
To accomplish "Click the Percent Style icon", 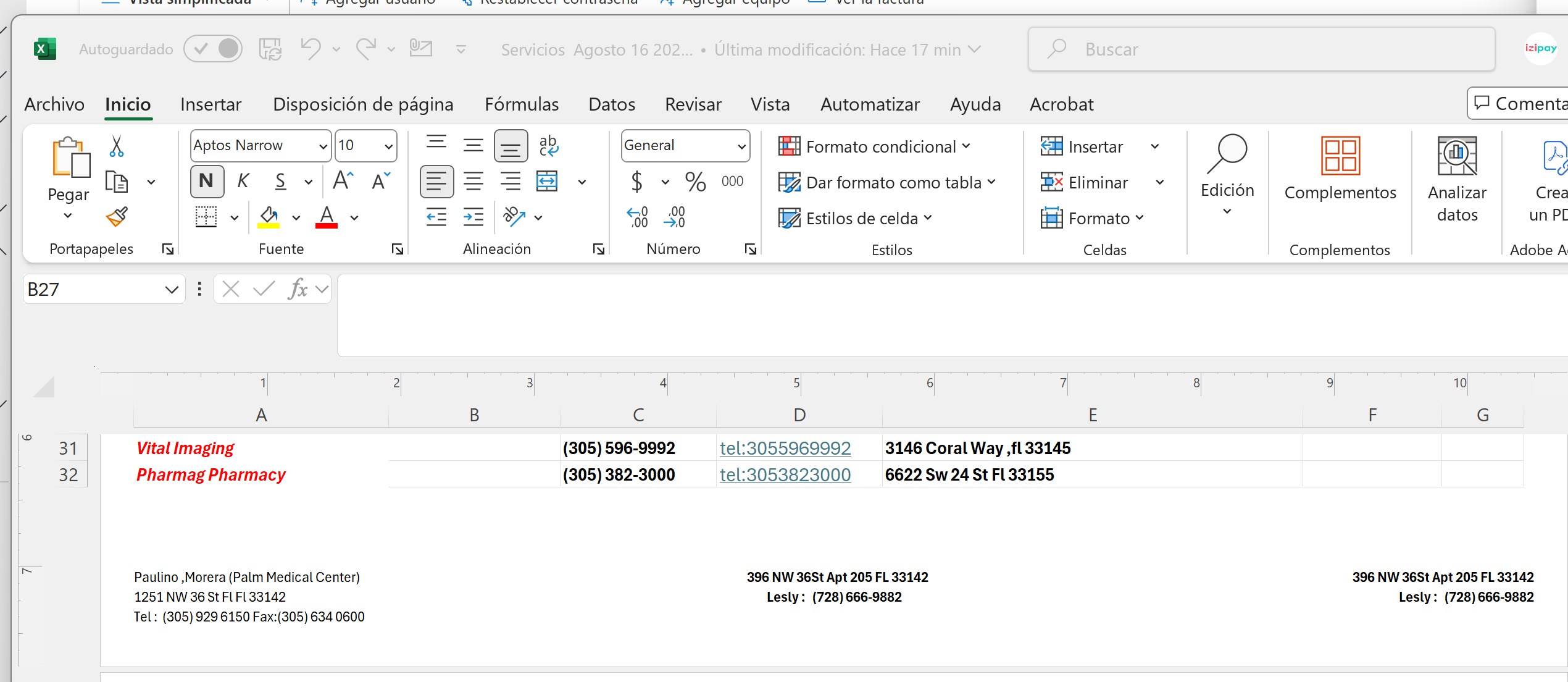I will click(695, 182).
